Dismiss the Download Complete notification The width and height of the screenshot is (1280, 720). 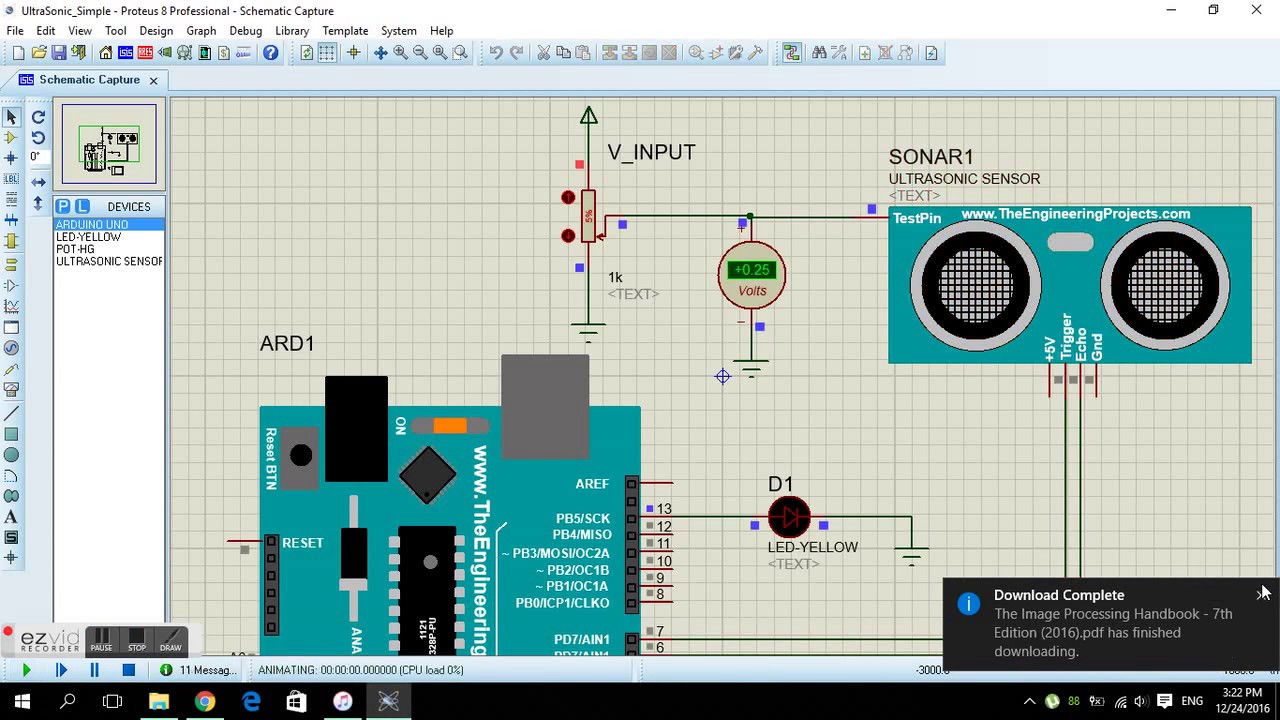(x=1262, y=594)
